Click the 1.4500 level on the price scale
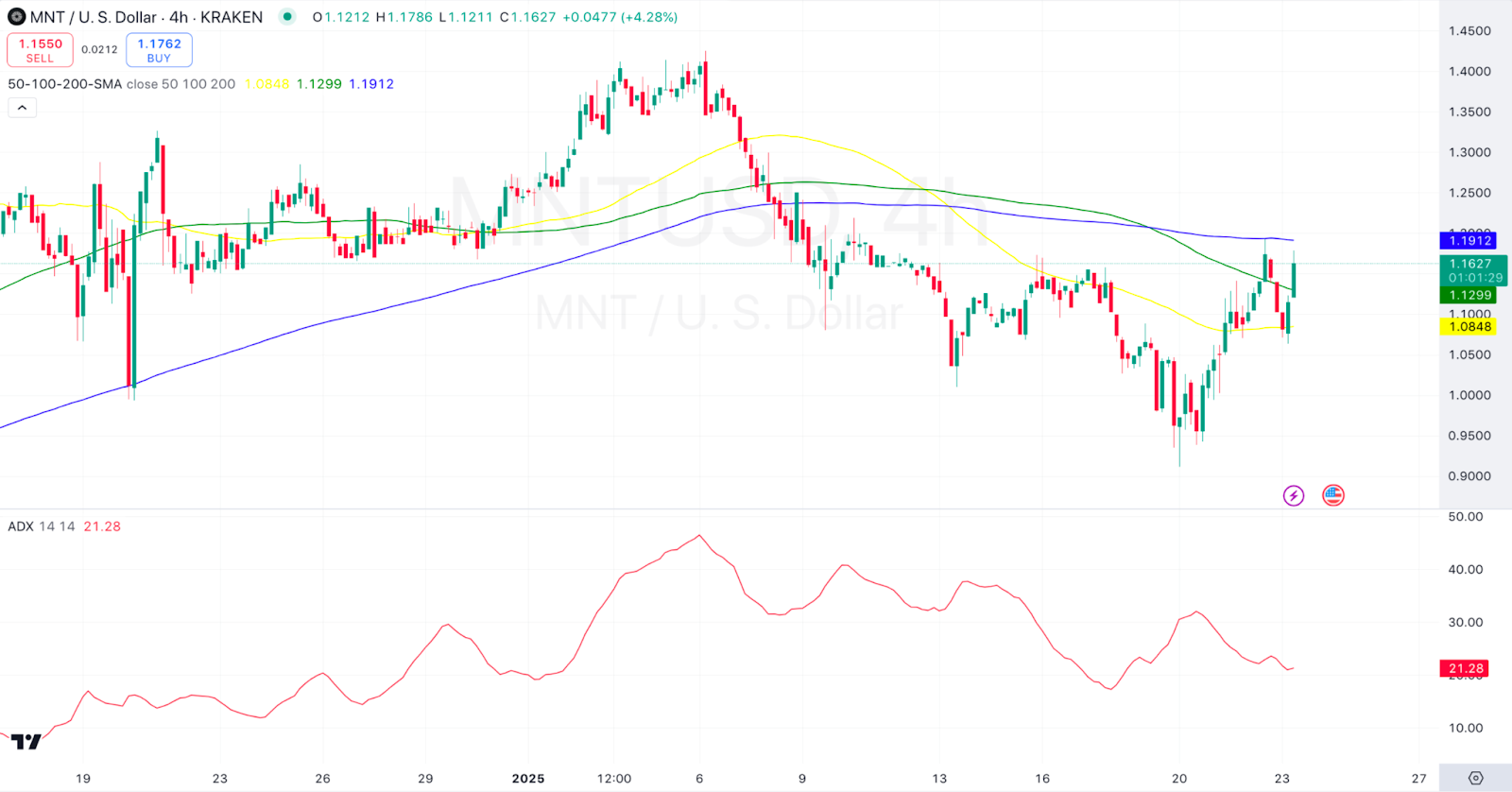 click(1469, 31)
